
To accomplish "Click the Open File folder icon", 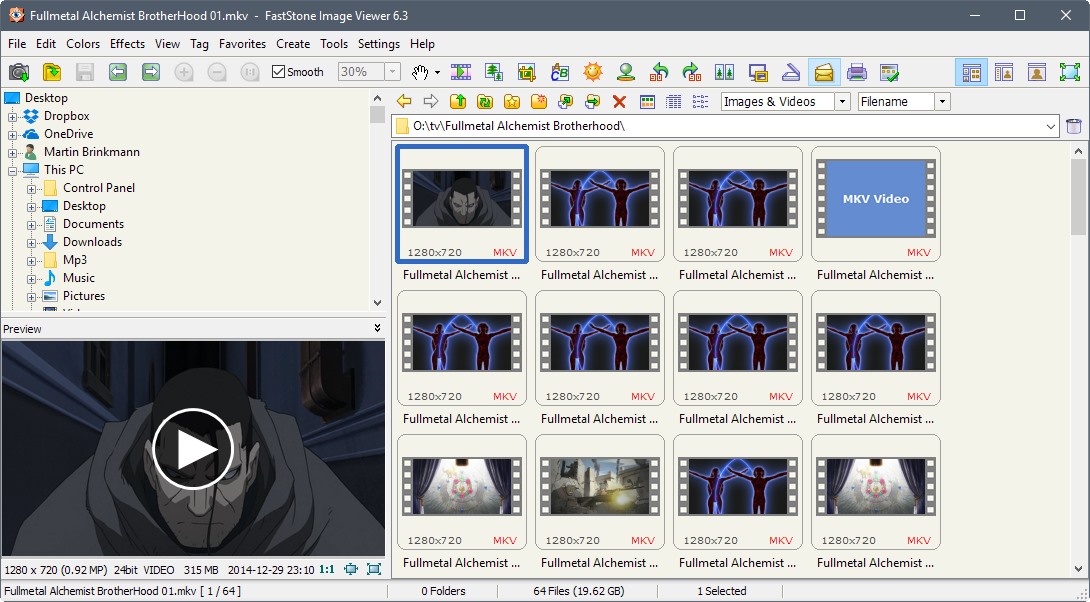I will click(52, 72).
